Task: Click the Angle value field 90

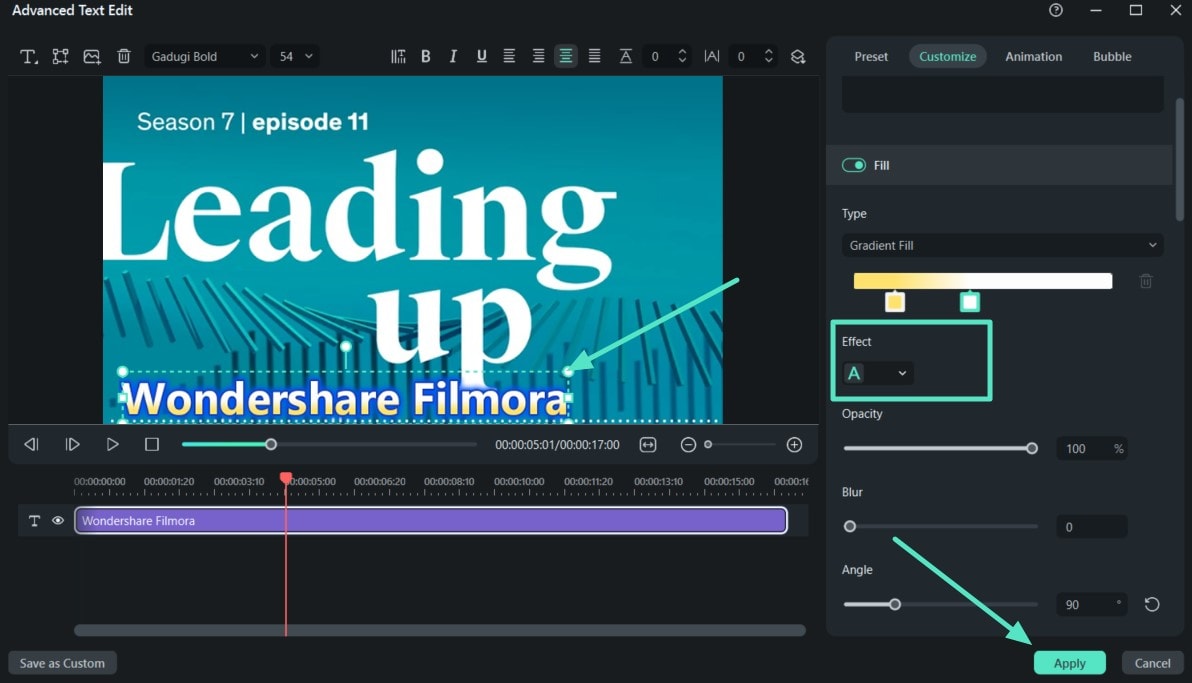Action: [1091, 605]
